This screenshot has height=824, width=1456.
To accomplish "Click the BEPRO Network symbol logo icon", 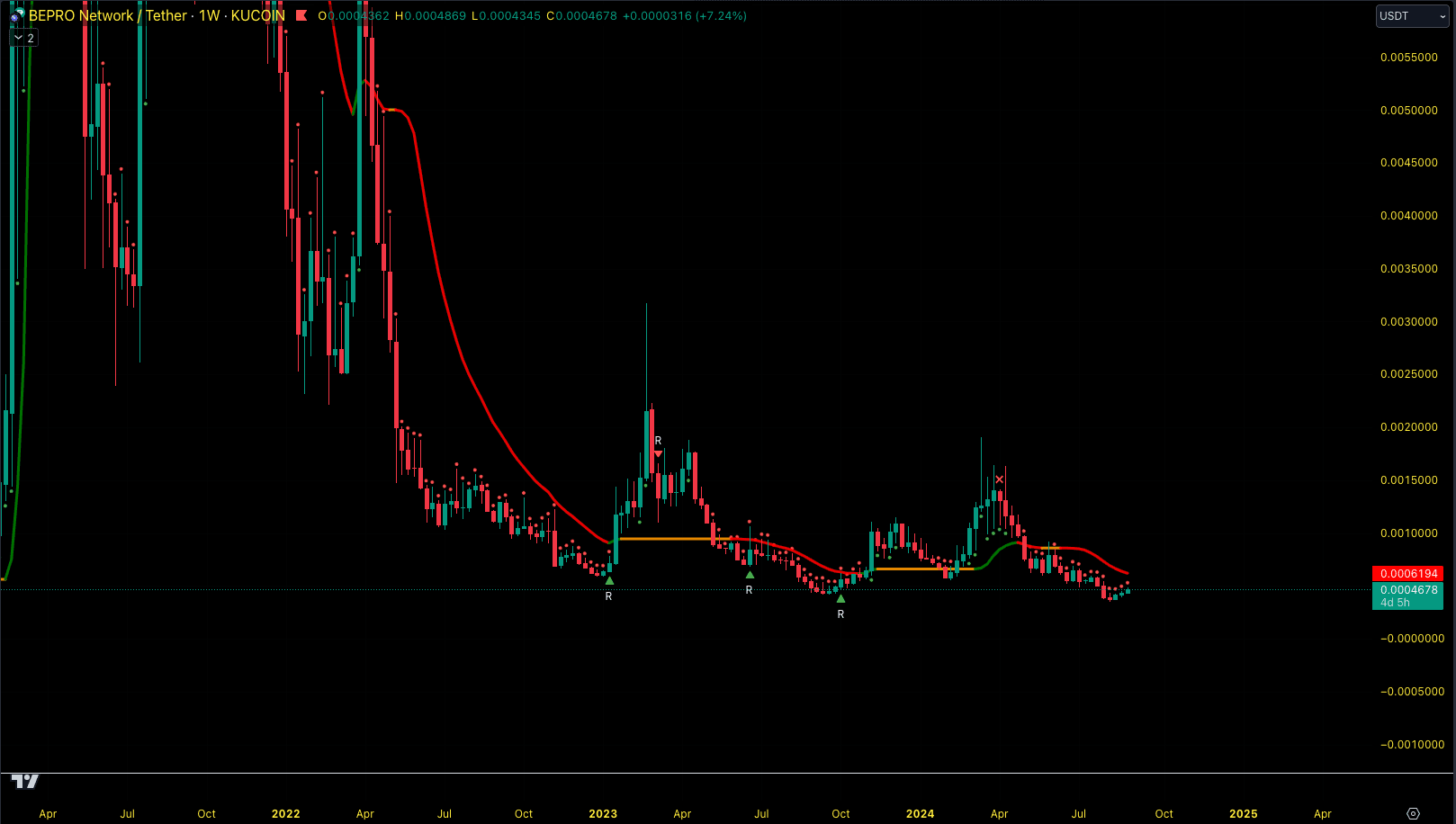I will coord(17,15).
